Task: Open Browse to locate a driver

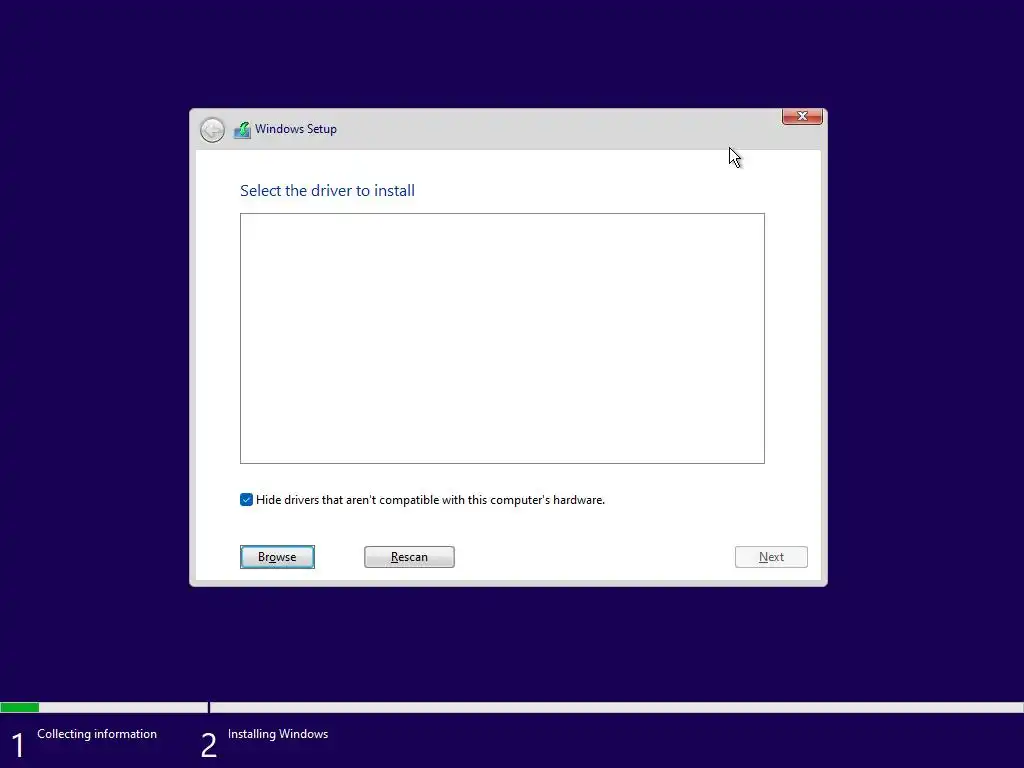Action: 277,557
